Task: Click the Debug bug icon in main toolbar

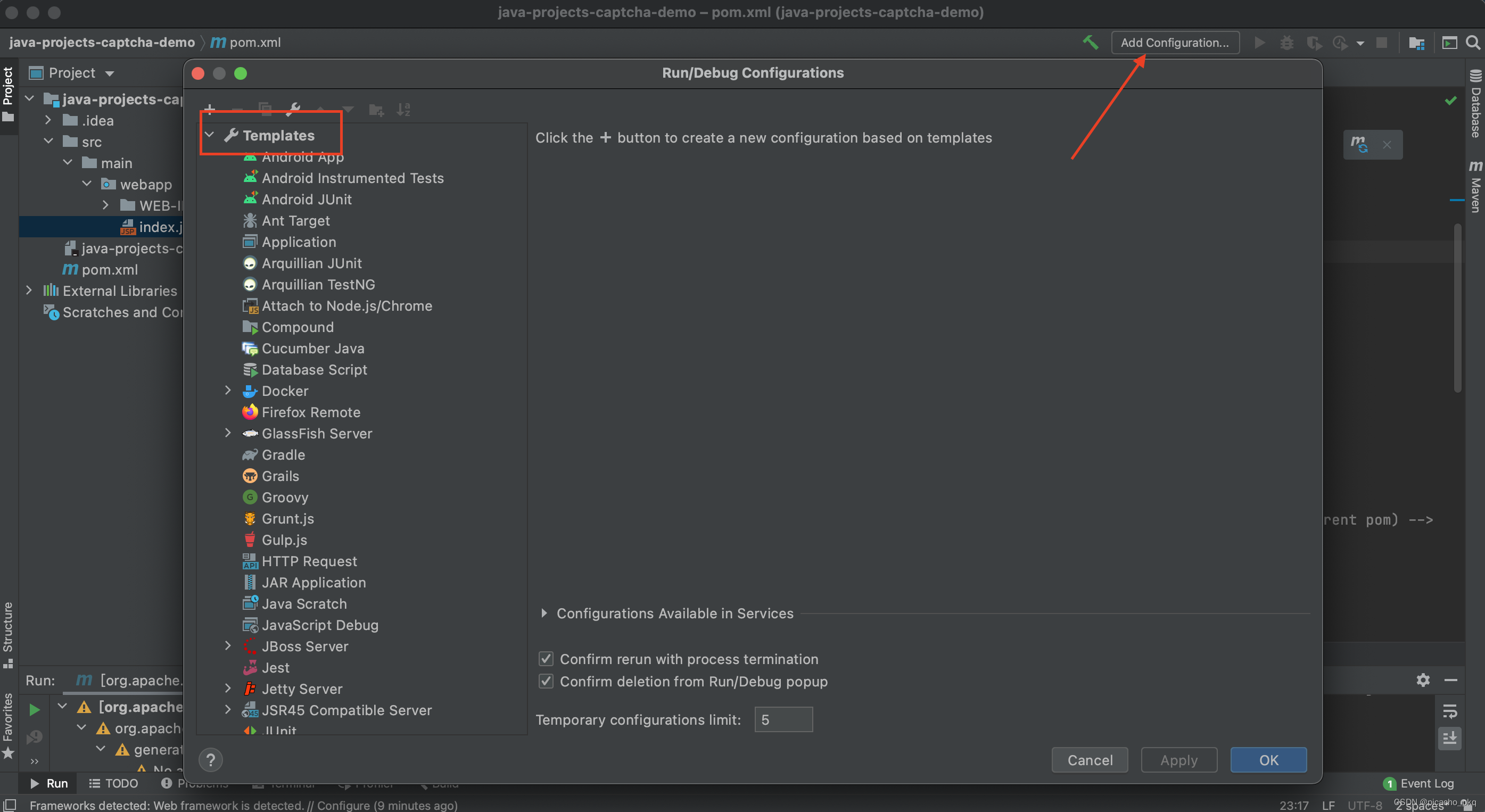Action: [x=1286, y=43]
